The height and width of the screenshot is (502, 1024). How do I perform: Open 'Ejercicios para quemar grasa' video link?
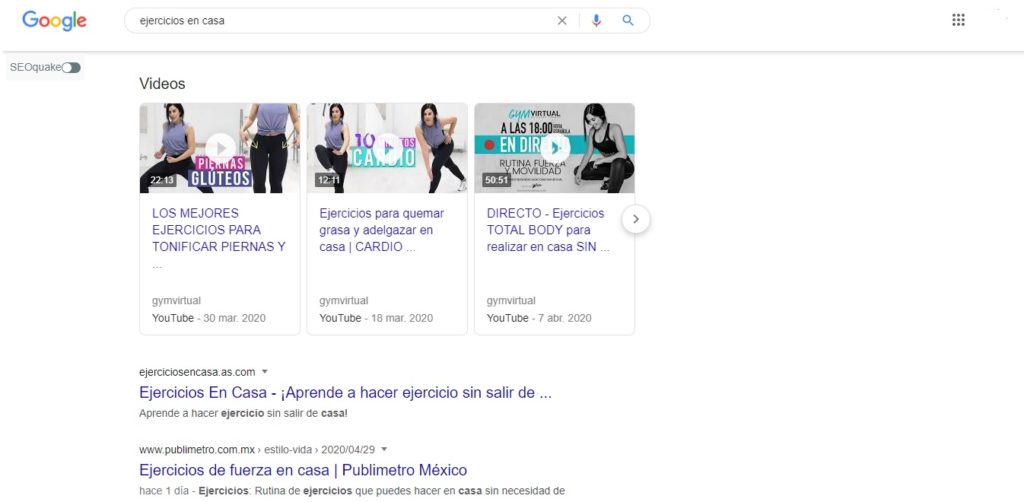[382, 230]
